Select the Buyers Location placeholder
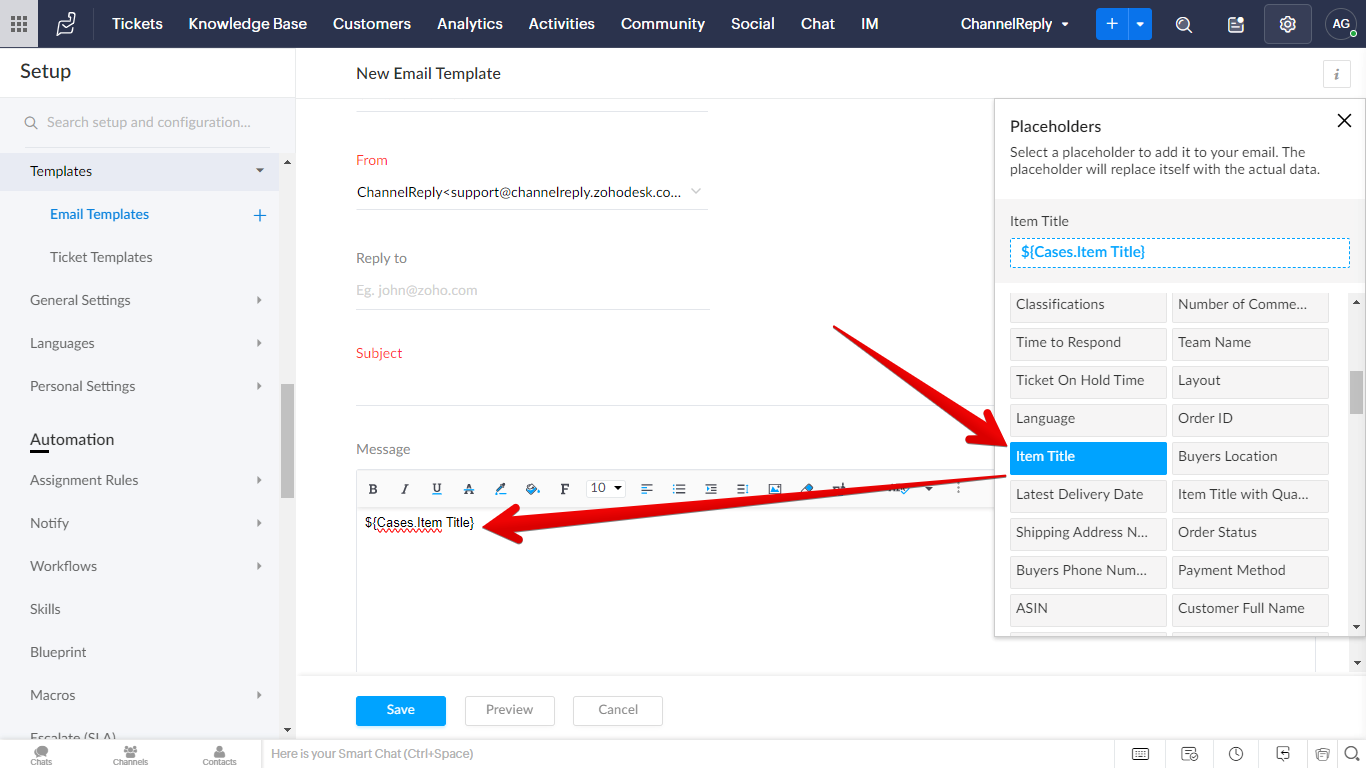 (x=1250, y=457)
